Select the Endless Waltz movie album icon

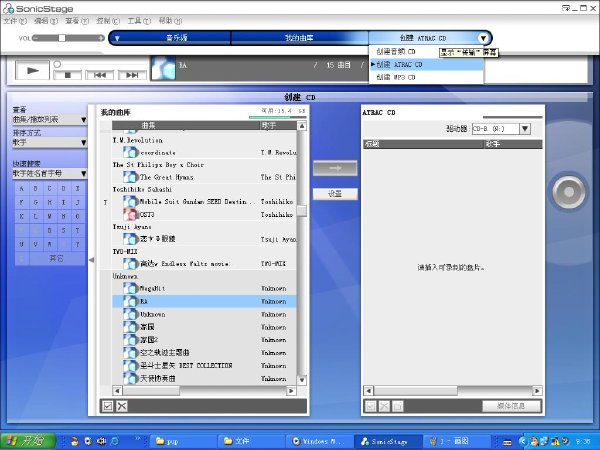pyautogui.click(x=130, y=264)
